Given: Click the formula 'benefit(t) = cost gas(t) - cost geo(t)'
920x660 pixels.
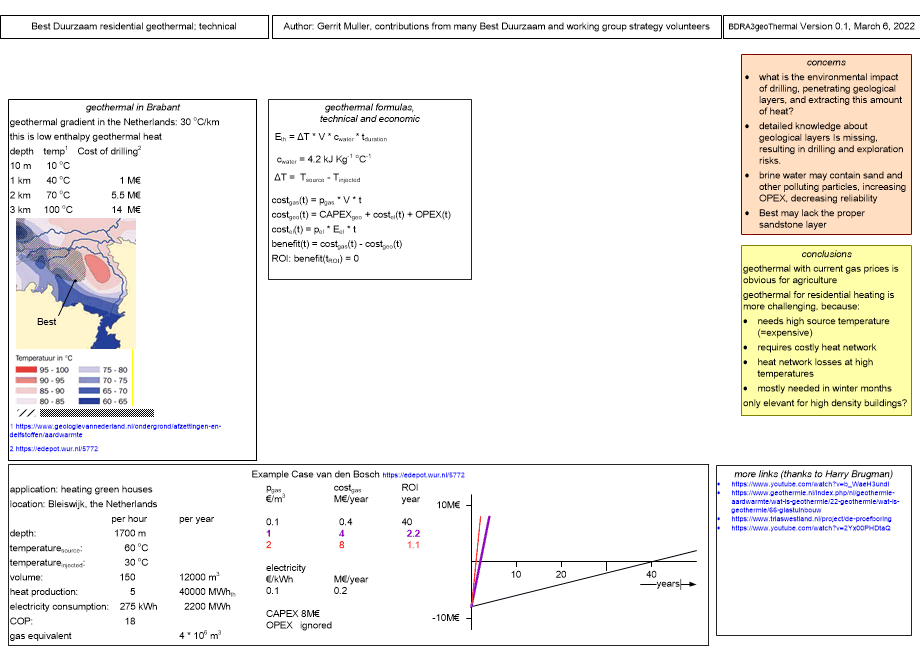Looking at the screenshot, I should (337, 244).
